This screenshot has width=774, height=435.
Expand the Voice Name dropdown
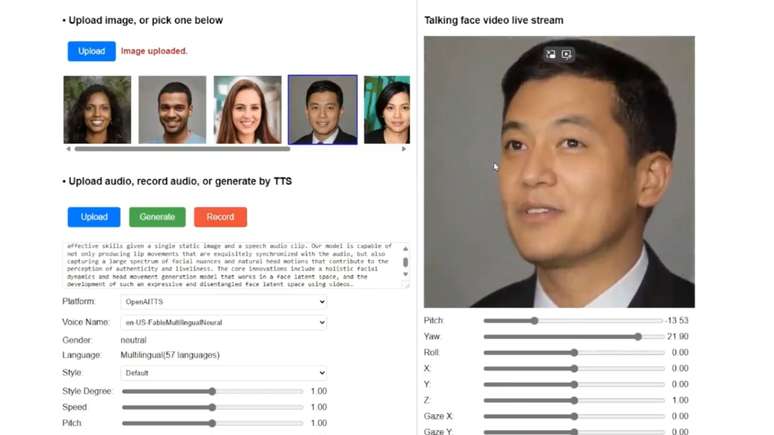[224, 322]
